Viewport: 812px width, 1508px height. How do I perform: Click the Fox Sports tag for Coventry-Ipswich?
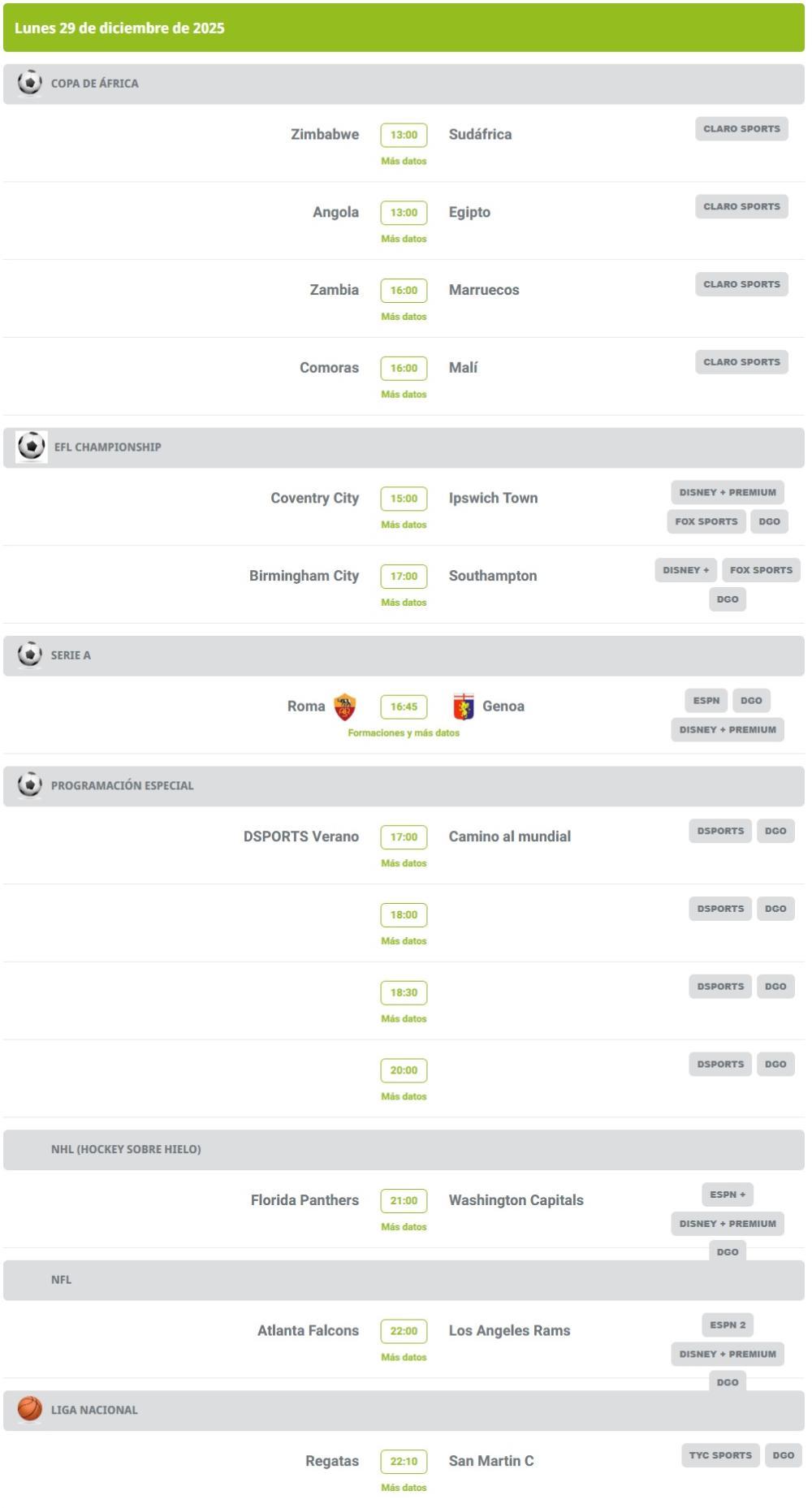click(x=706, y=521)
